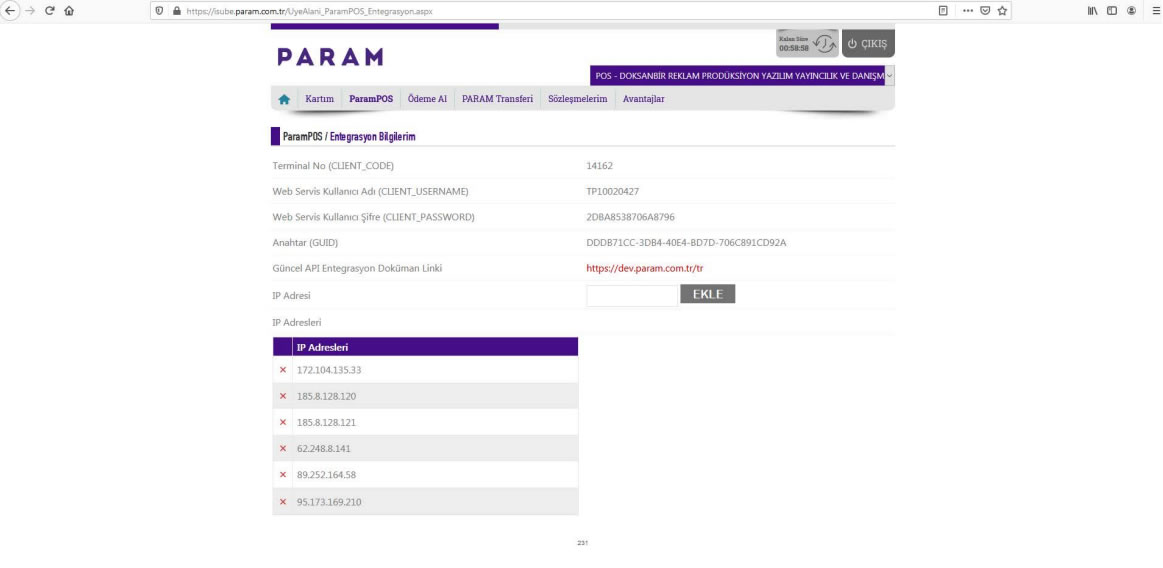Screen dimensions: 1163x568
Task: Delete IP address 62.248.8.141
Action: (283, 449)
